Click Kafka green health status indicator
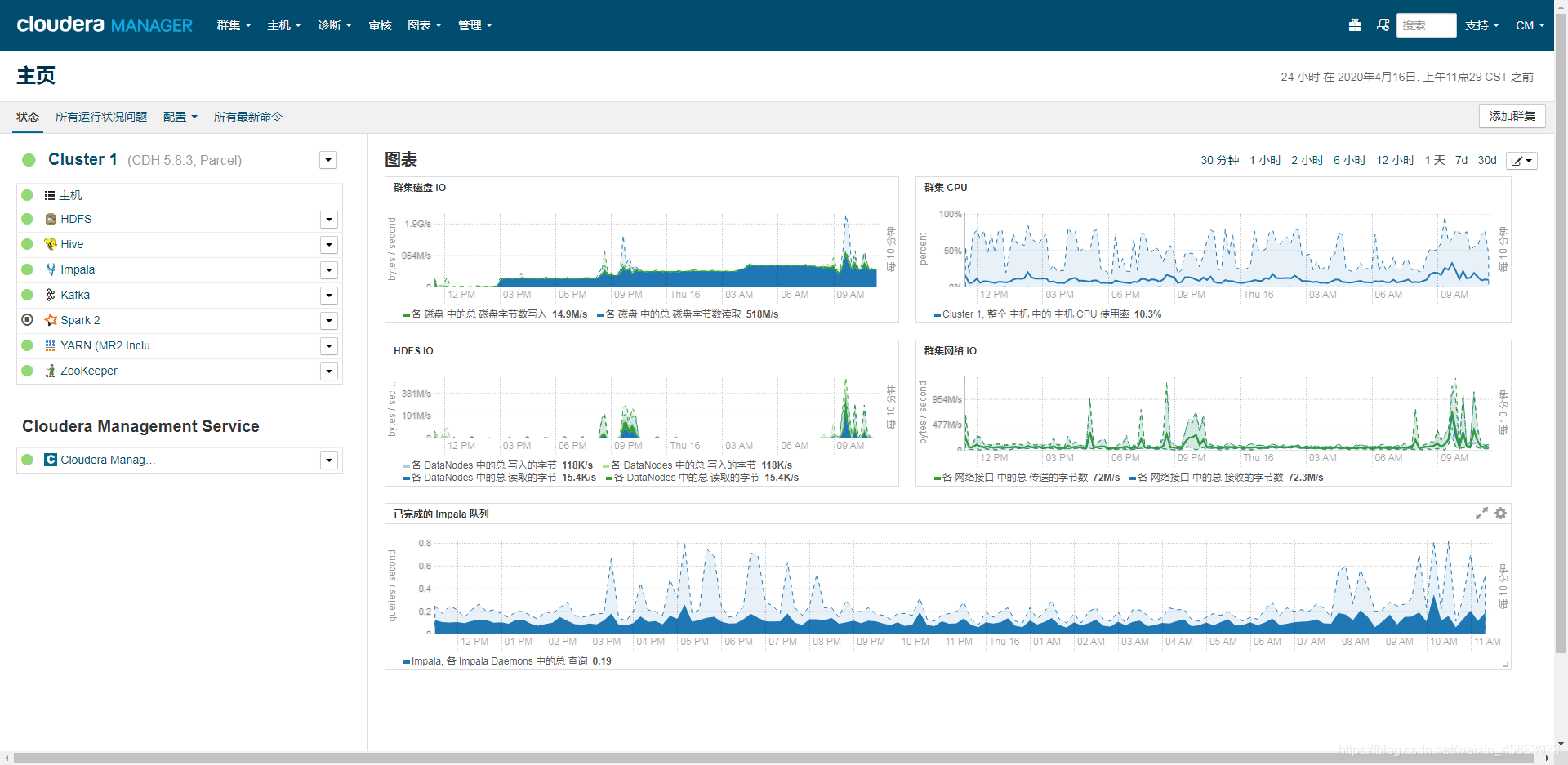Image resolution: width=1568 pixels, height=765 pixels. (27, 295)
